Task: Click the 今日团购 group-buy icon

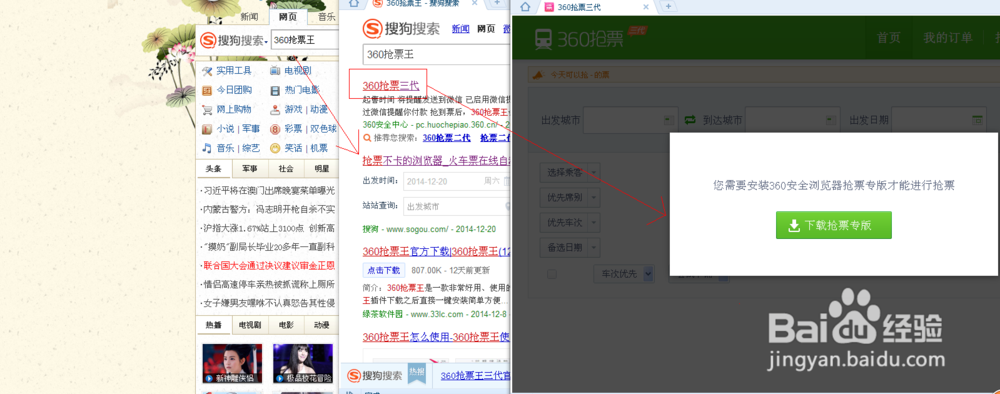Action: pos(207,90)
